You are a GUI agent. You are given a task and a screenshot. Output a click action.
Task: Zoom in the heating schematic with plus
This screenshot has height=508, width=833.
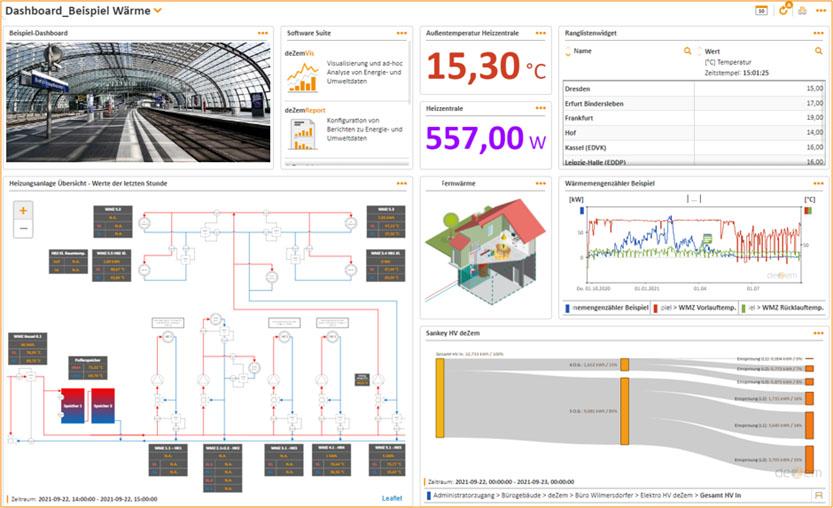pyautogui.click(x=23, y=211)
